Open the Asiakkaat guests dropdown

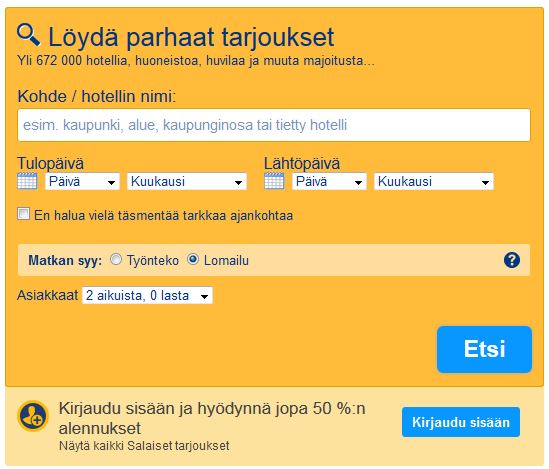(x=147, y=295)
